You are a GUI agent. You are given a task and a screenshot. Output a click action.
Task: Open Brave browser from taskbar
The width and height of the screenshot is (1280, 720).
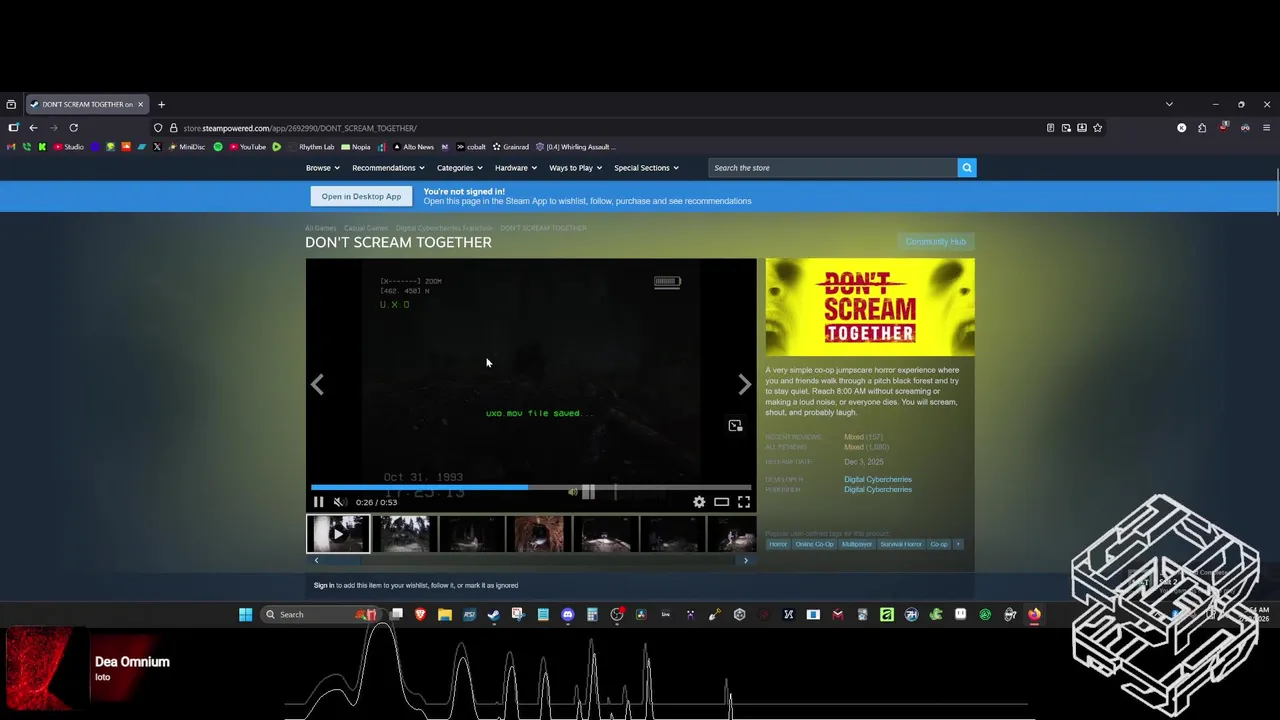(420, 615)
